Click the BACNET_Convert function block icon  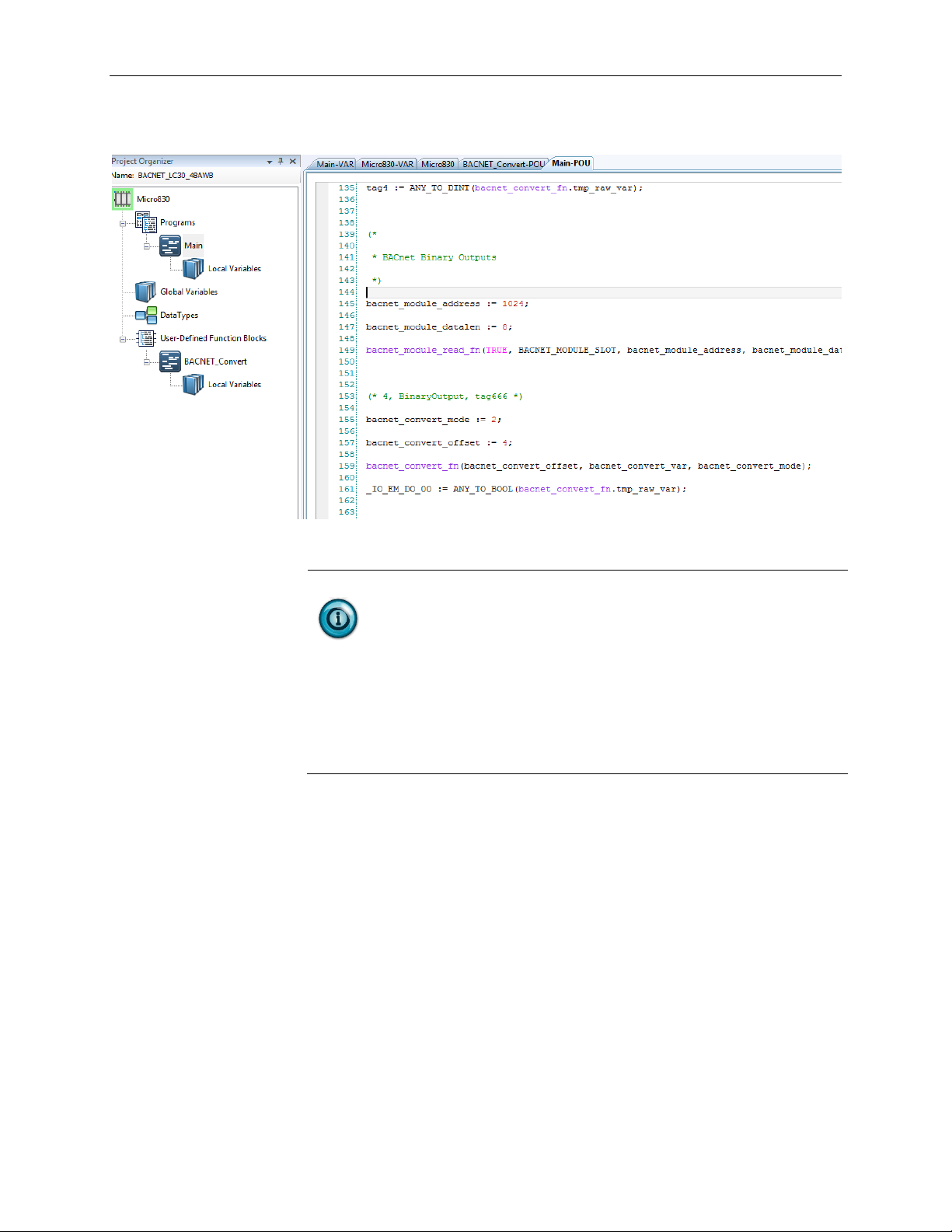(170, 361)
